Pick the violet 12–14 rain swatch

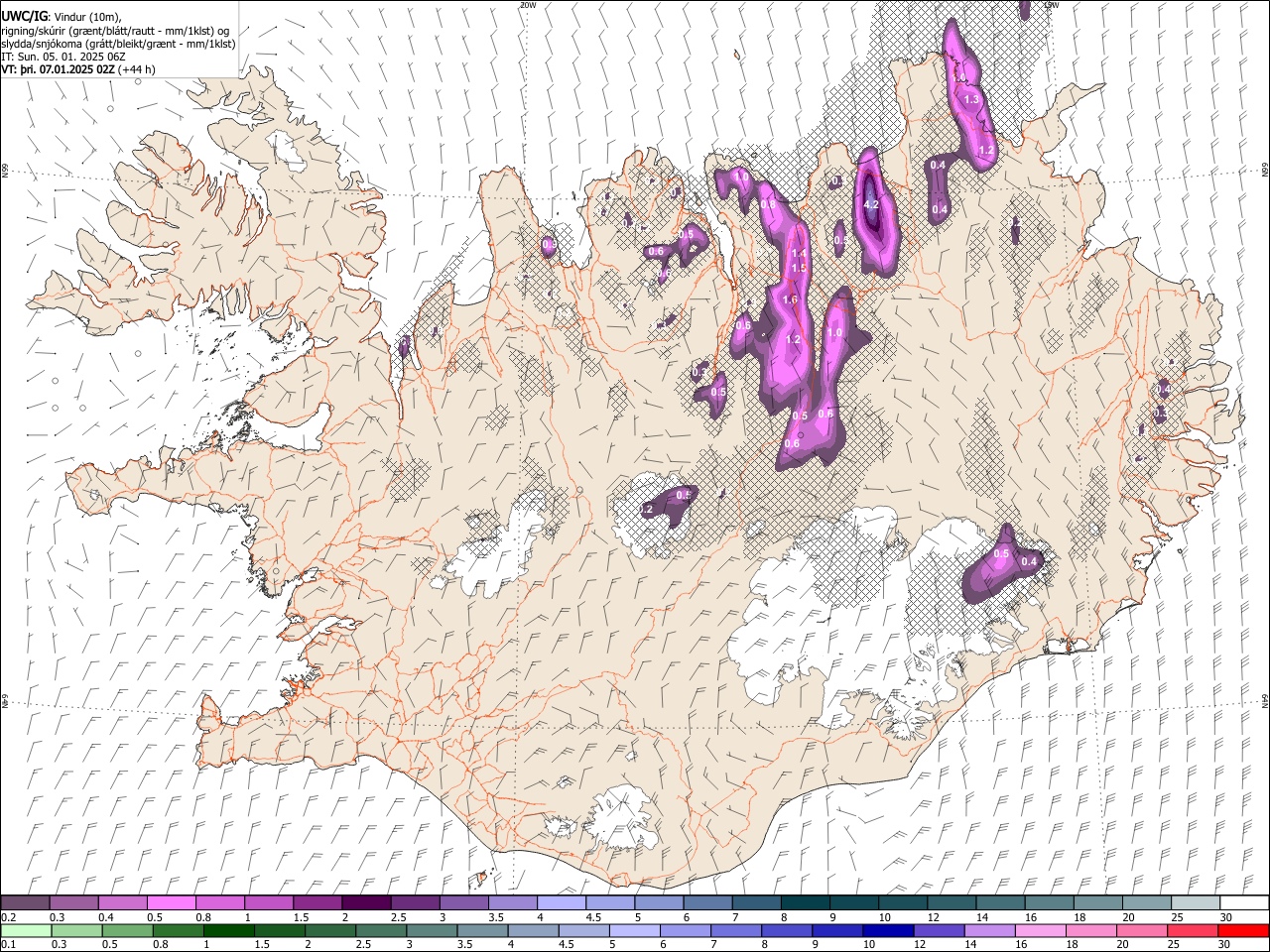(x=939, y=930)
